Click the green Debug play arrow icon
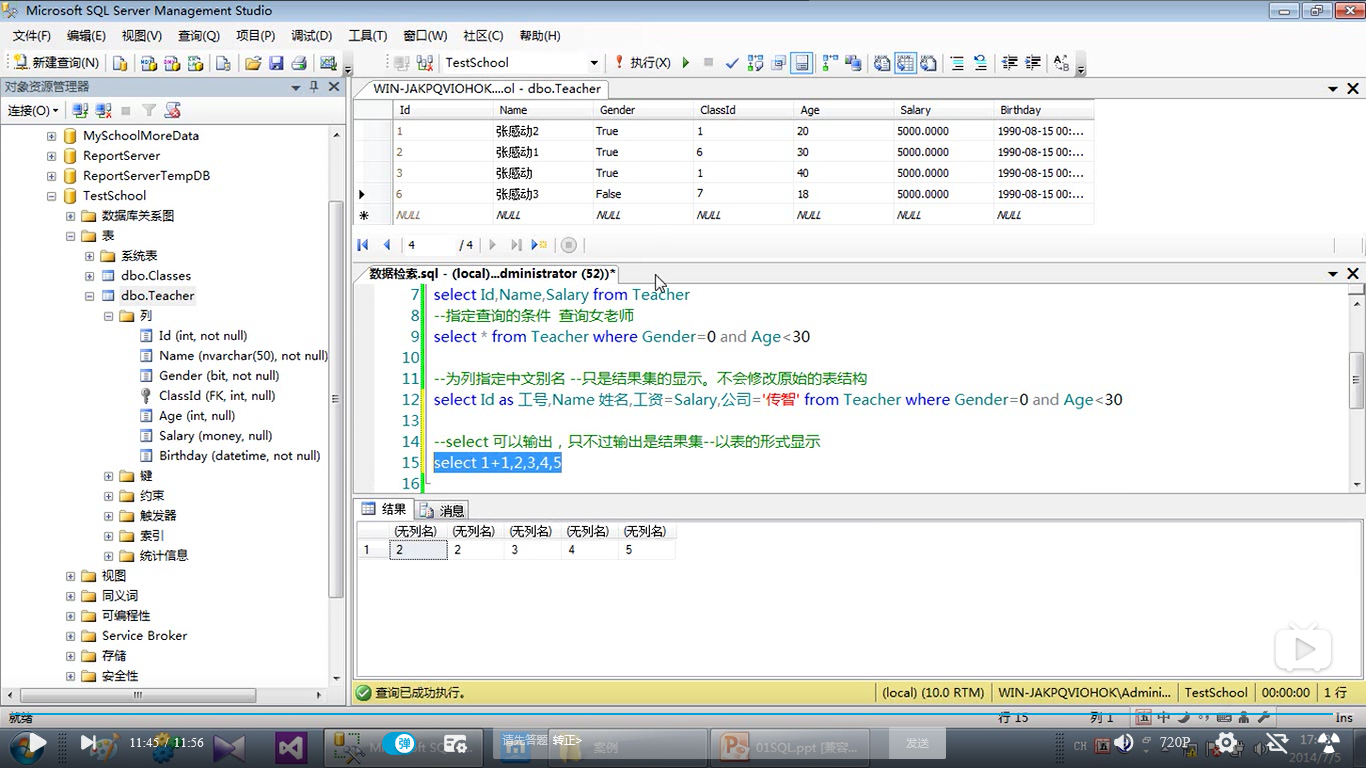The width and height of the screenshot is (1366, 768). click(686, 62)
